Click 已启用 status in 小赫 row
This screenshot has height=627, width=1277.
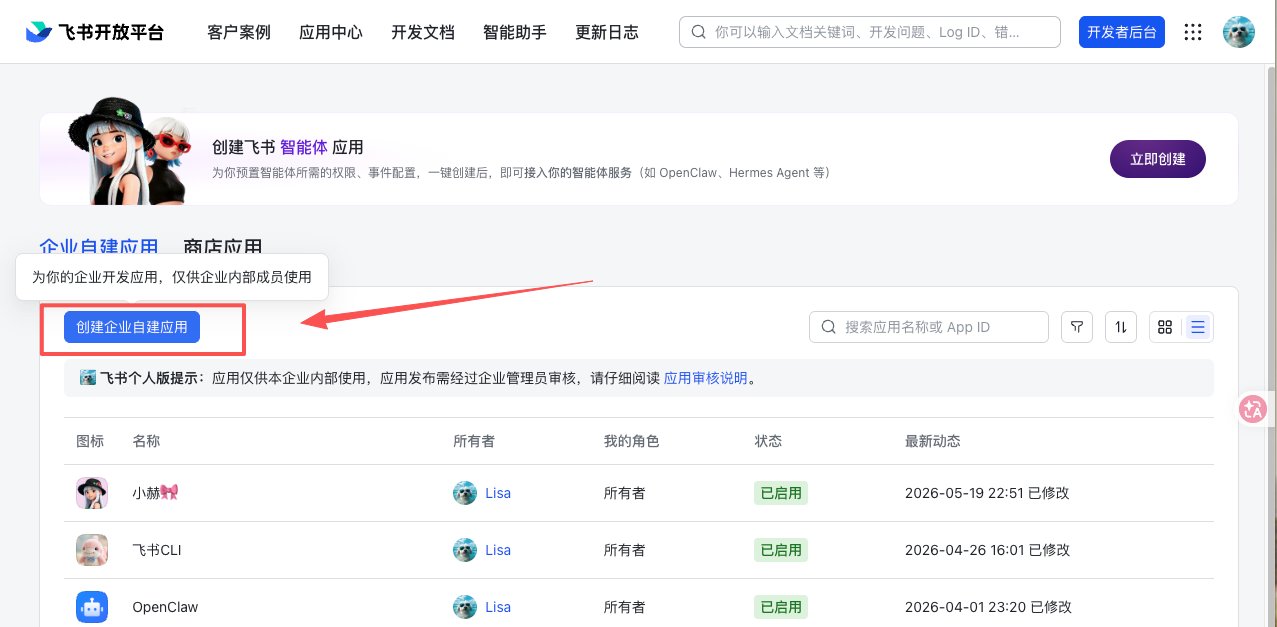tap(781, 493)
